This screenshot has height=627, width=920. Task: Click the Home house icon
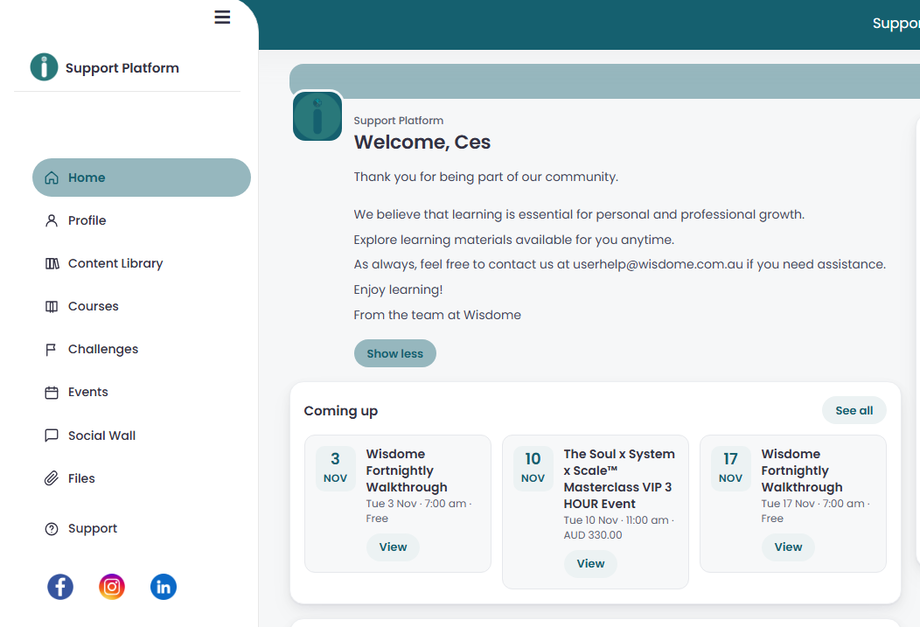pyautogui.click(x=52, y=178)
